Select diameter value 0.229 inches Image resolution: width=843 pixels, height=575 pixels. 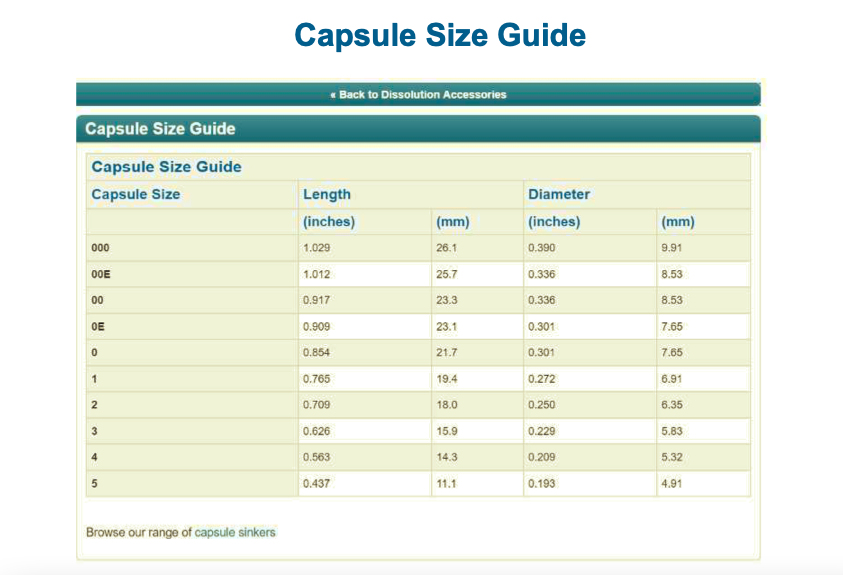tap(541, 431)
